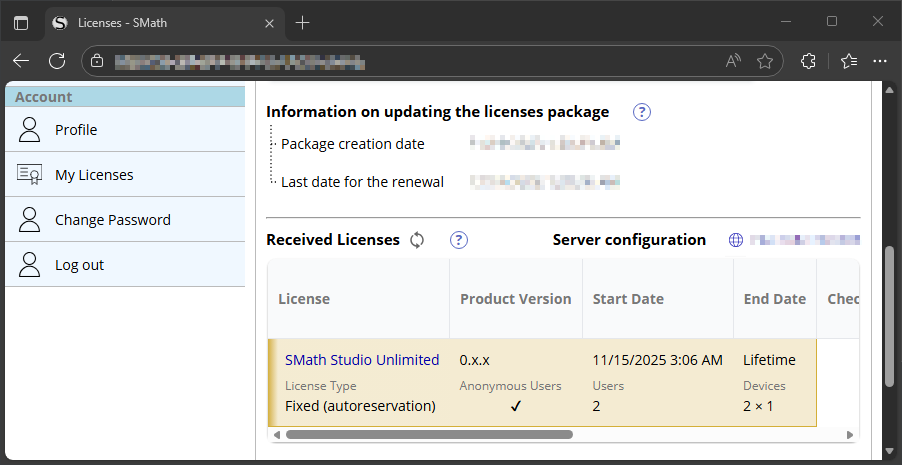The width and height of the screenshot is (902, 465).
Task: View site information lock icon
Action: [97, 60]
